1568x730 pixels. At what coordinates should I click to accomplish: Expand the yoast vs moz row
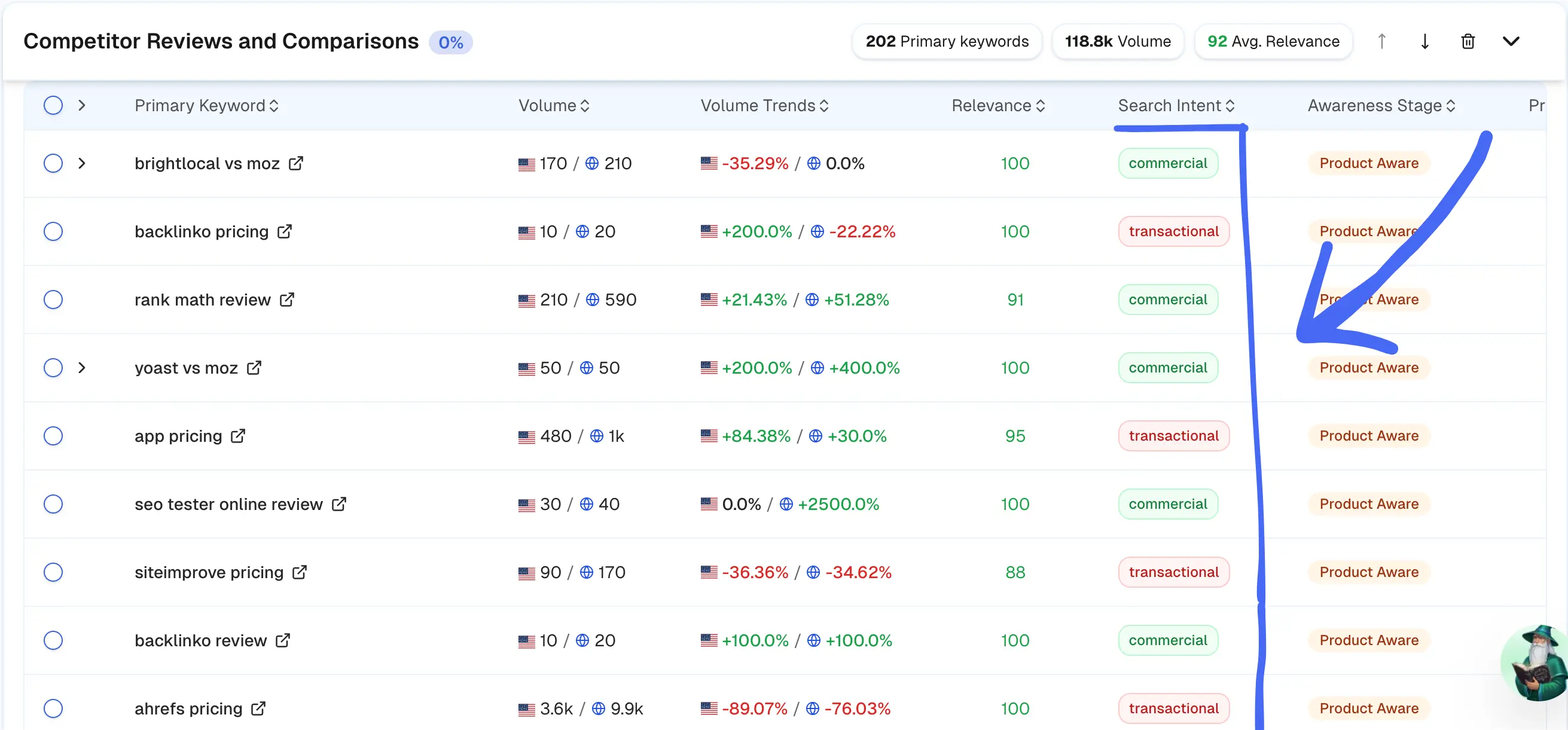pyautogui.click(x=81, y=368)
